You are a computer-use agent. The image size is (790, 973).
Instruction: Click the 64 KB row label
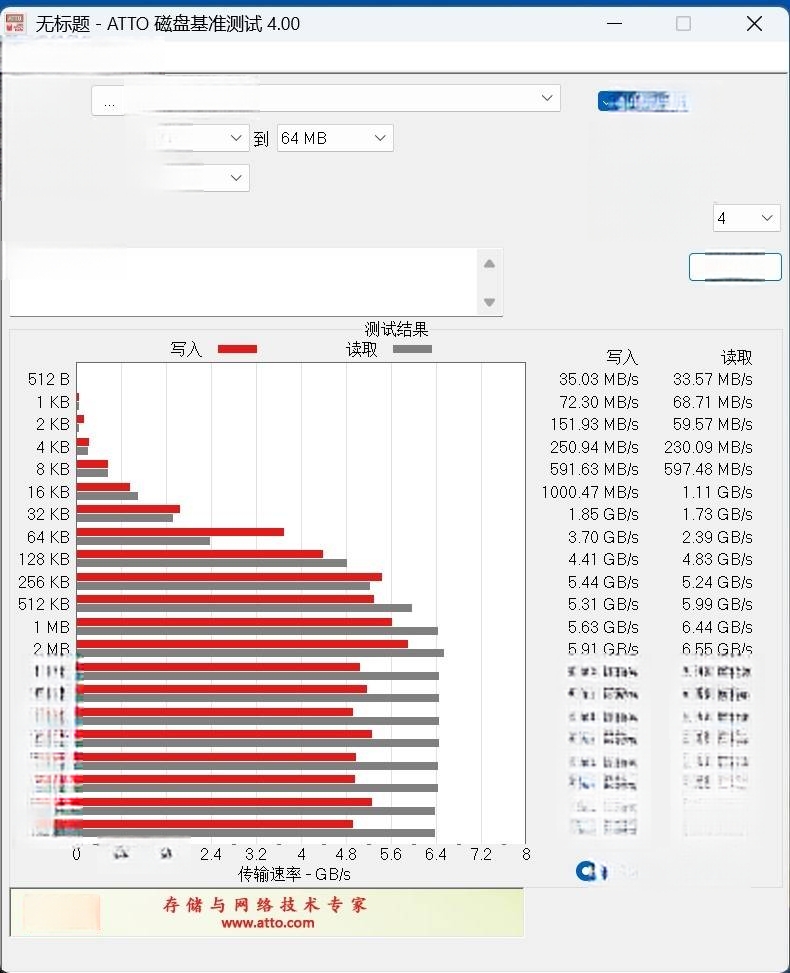point(48,537)
